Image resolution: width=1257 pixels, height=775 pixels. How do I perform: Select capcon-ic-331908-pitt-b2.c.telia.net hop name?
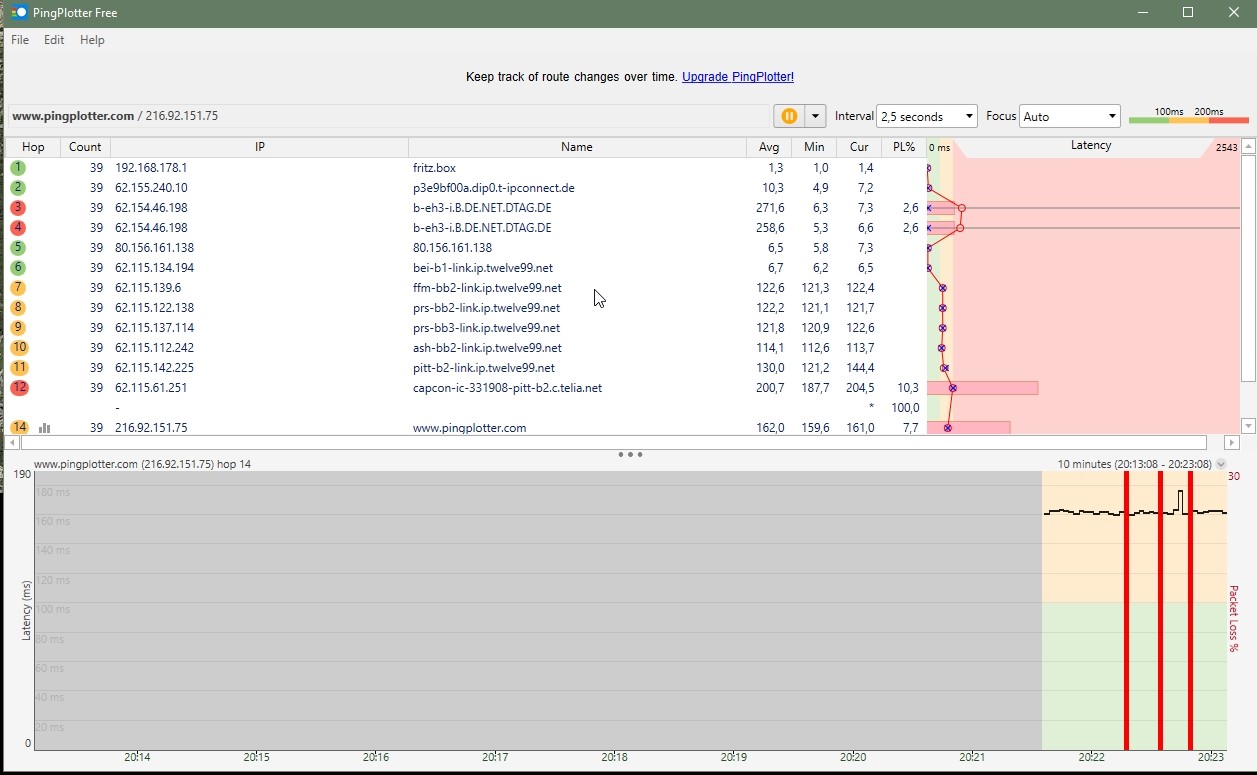pyautogui.click(x=507, y=388)
